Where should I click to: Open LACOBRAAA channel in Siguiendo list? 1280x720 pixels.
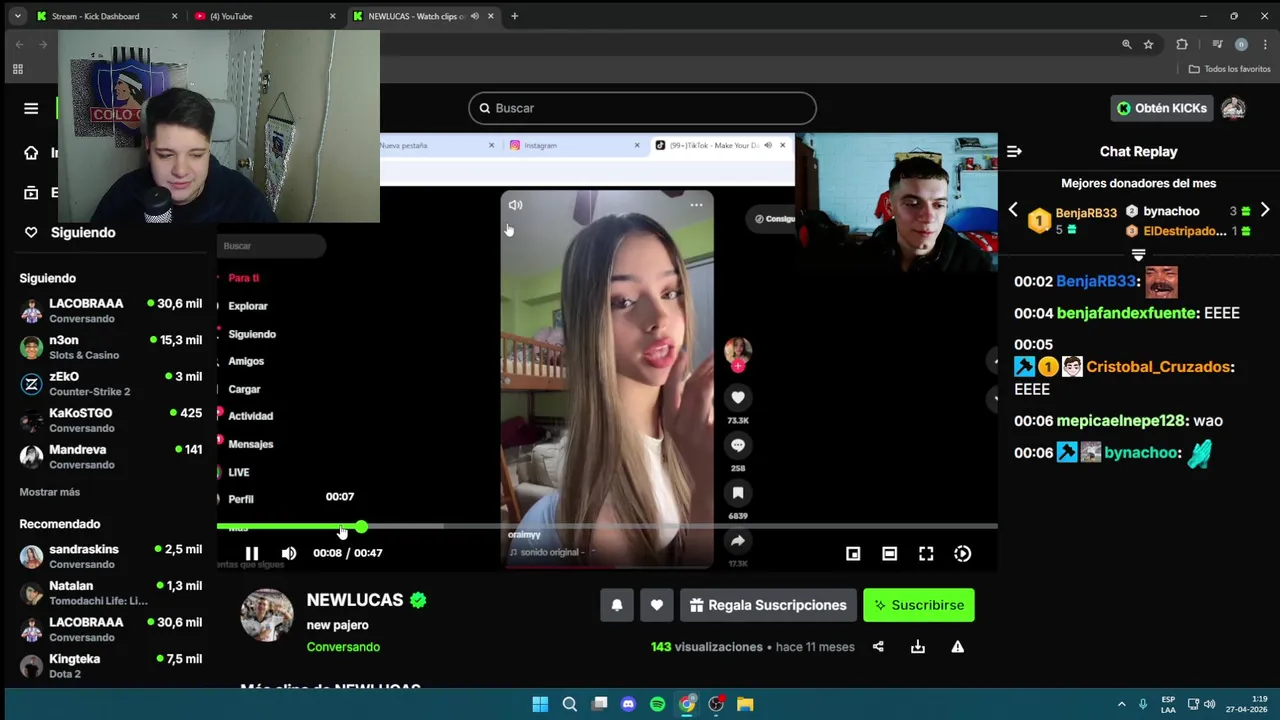pyautogui.click(x=110, y=310)
